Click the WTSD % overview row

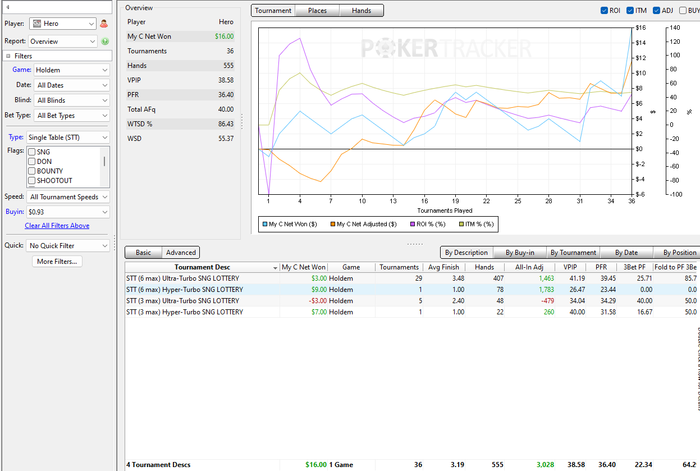coord(180,124)
